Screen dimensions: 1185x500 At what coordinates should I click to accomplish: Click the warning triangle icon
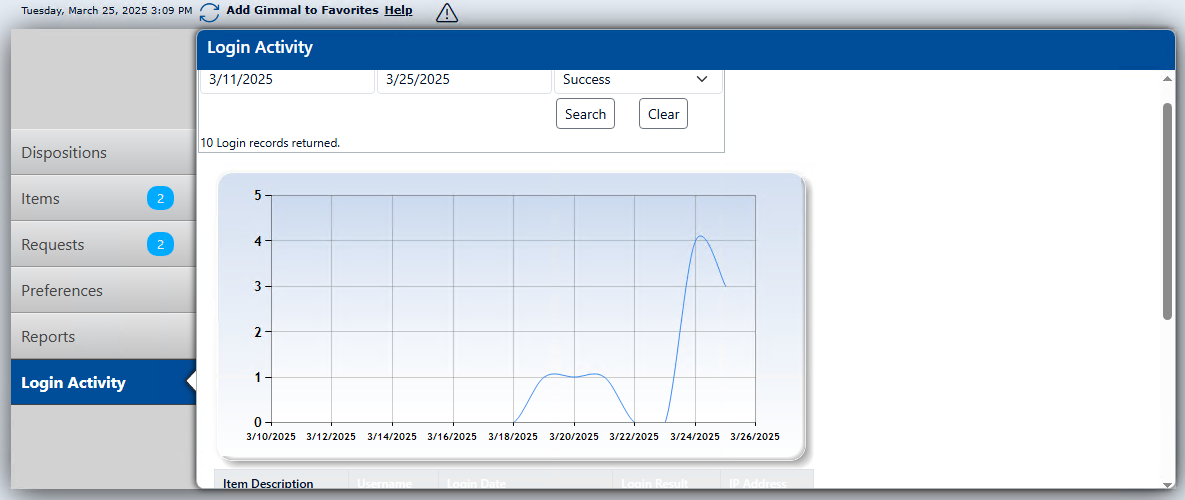(447, 13)
